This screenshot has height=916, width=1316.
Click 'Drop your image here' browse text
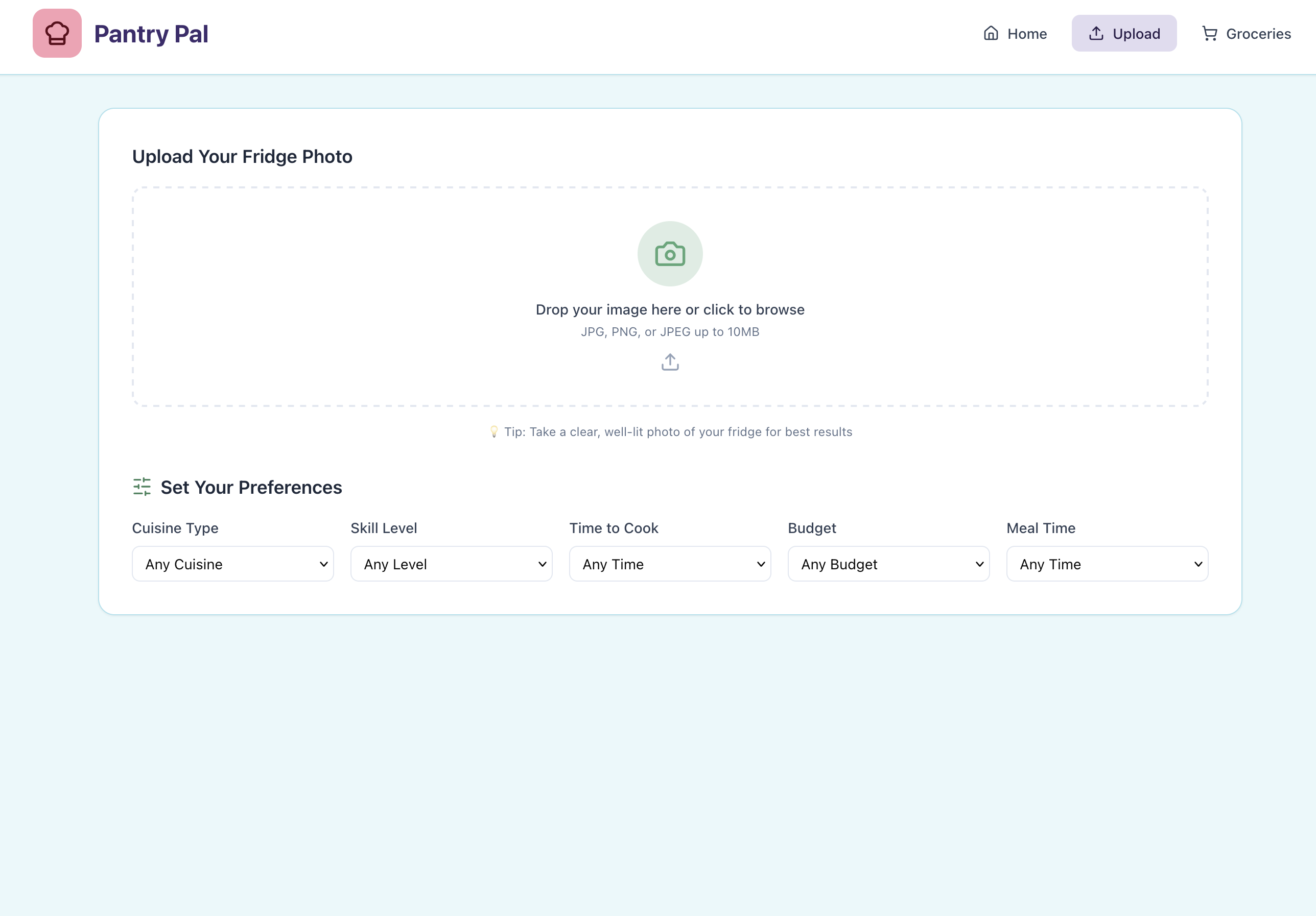click(x=669, y=310)
